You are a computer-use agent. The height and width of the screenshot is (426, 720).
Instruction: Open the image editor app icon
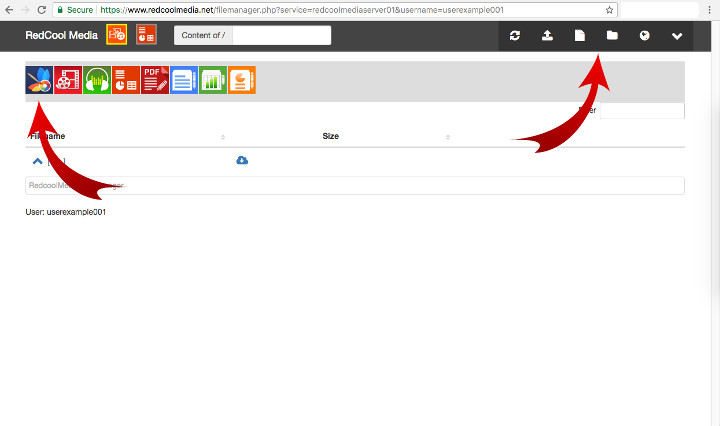[x=39, y=80]
